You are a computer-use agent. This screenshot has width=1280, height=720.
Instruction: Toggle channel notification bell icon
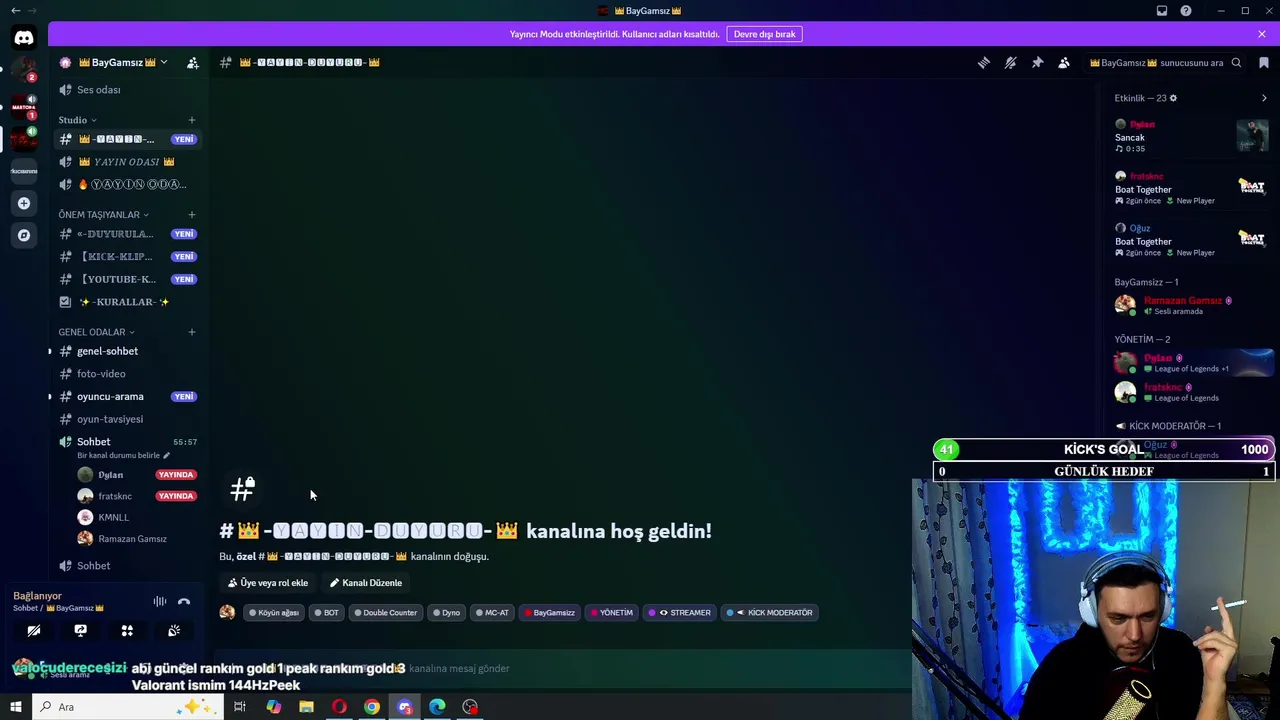click(x=1011, y=63)
